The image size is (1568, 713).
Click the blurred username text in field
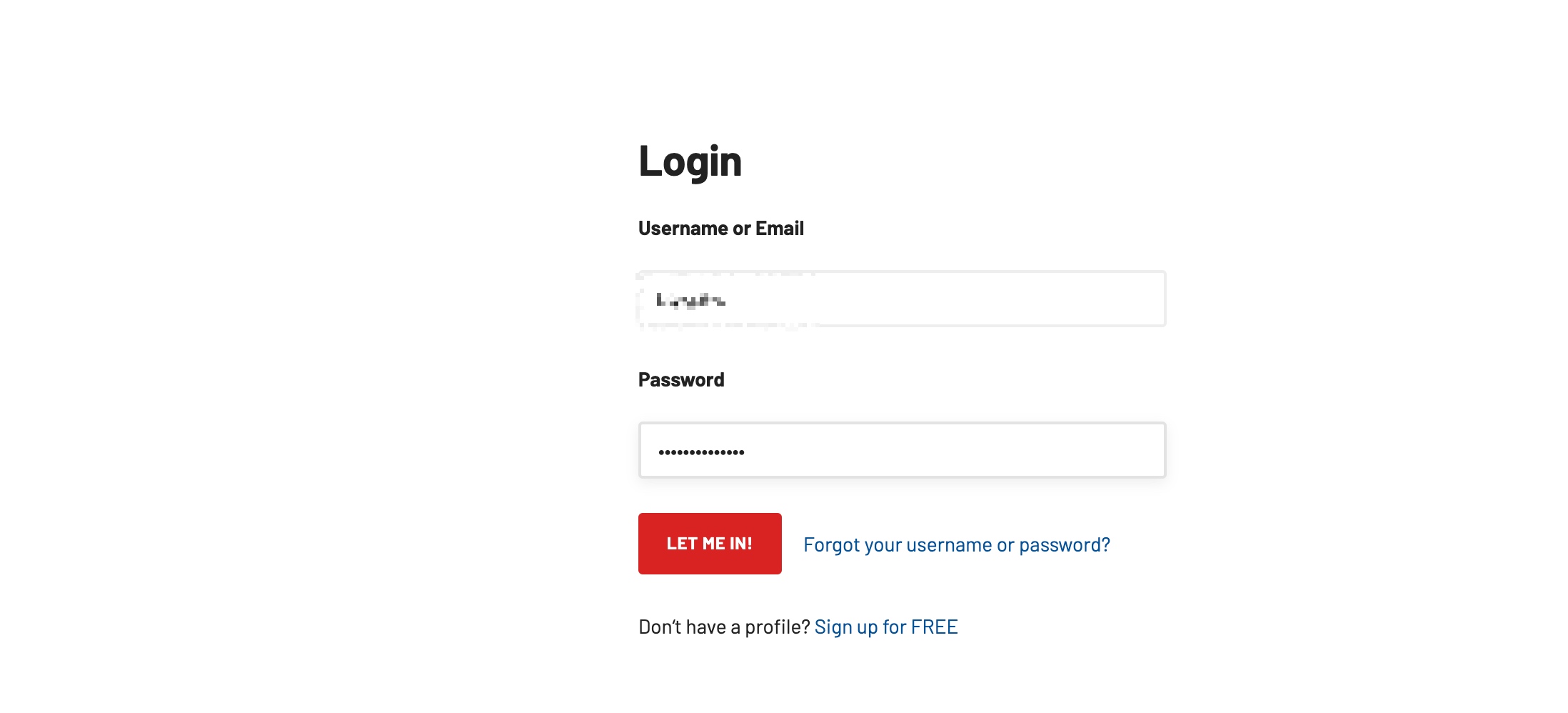691,301
